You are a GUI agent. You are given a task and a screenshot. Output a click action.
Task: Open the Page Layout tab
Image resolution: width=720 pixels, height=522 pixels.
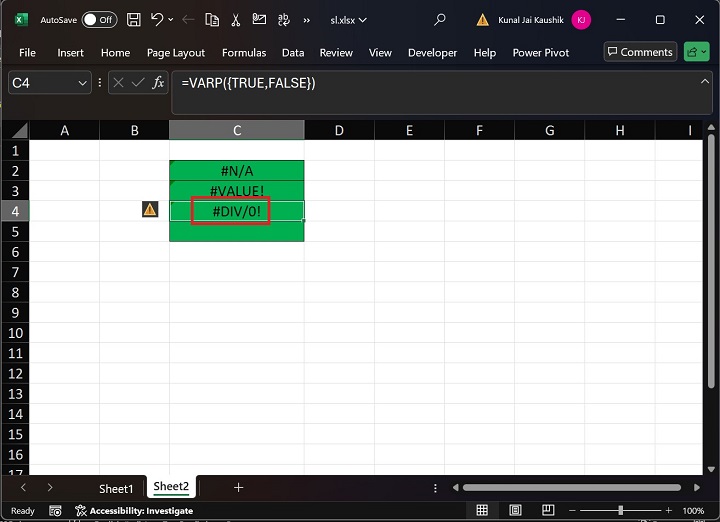(x=176, y=53)
